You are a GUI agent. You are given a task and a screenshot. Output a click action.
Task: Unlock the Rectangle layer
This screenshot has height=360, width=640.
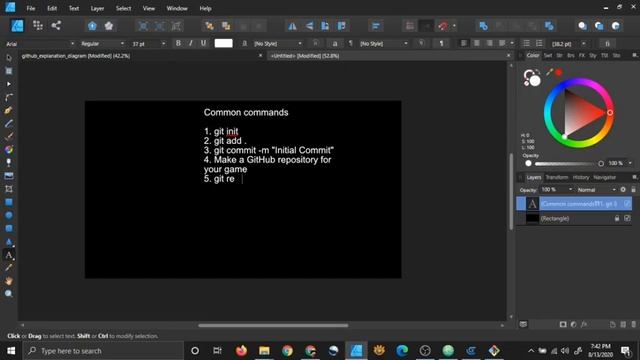click(617, 218)
